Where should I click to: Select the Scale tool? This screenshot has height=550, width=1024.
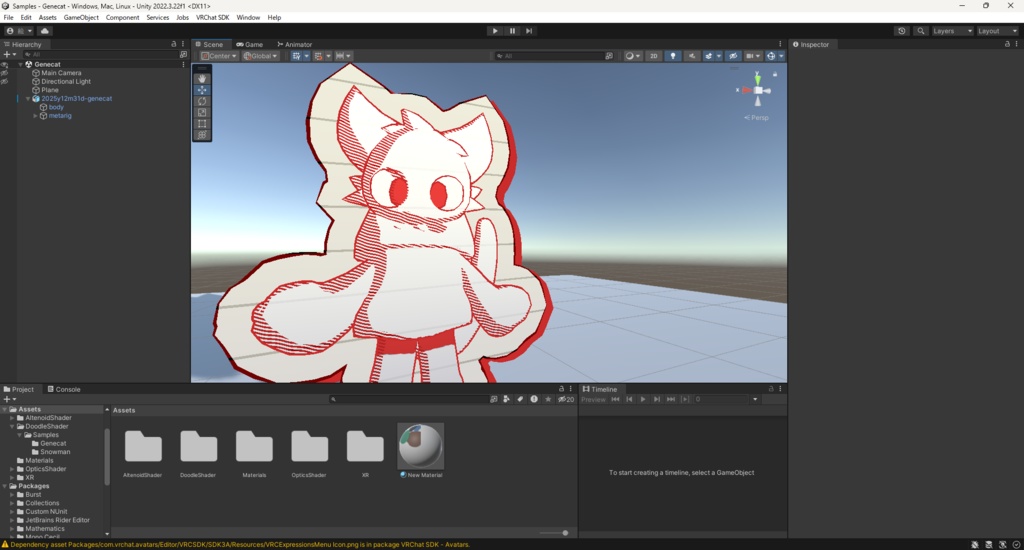click(x=202, y=112)
